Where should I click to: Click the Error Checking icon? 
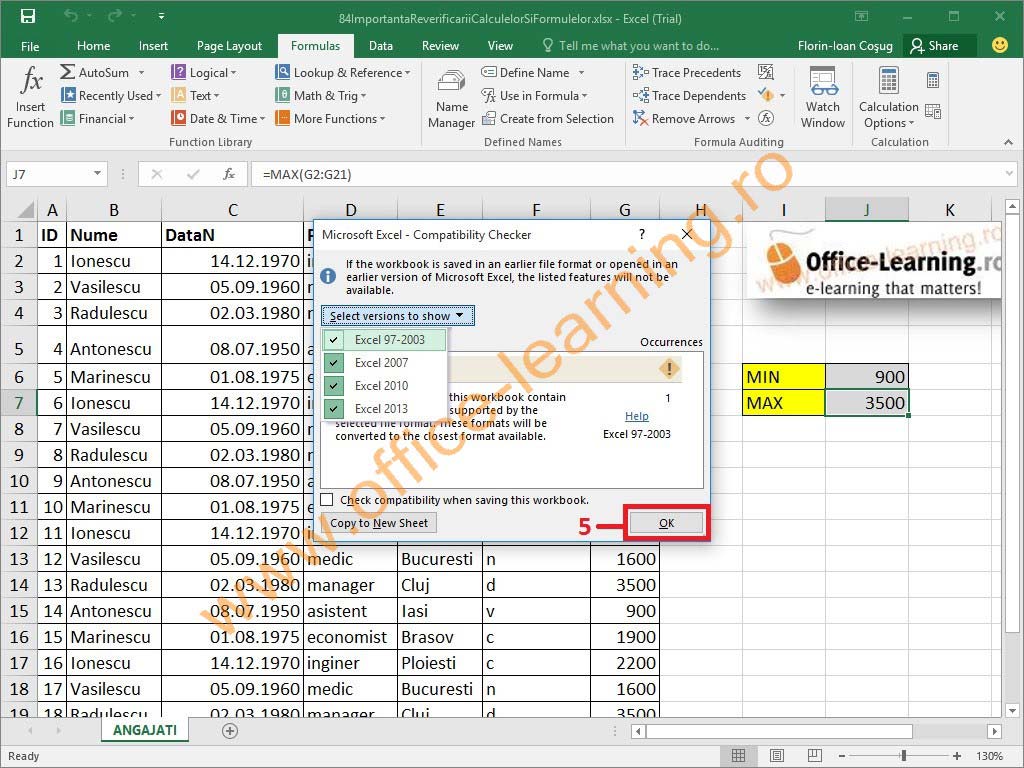click(x=765, y=95)
